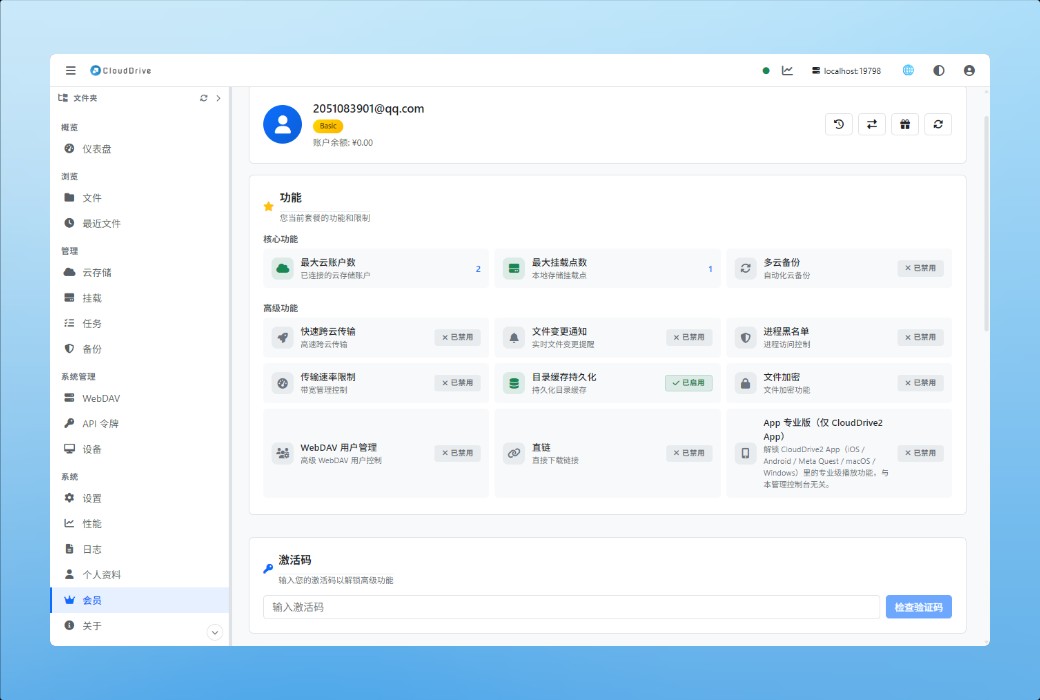Viewport: 1040px width, 700px height.
Task: Open 设备 devices page
Action: tap(140, 449)
